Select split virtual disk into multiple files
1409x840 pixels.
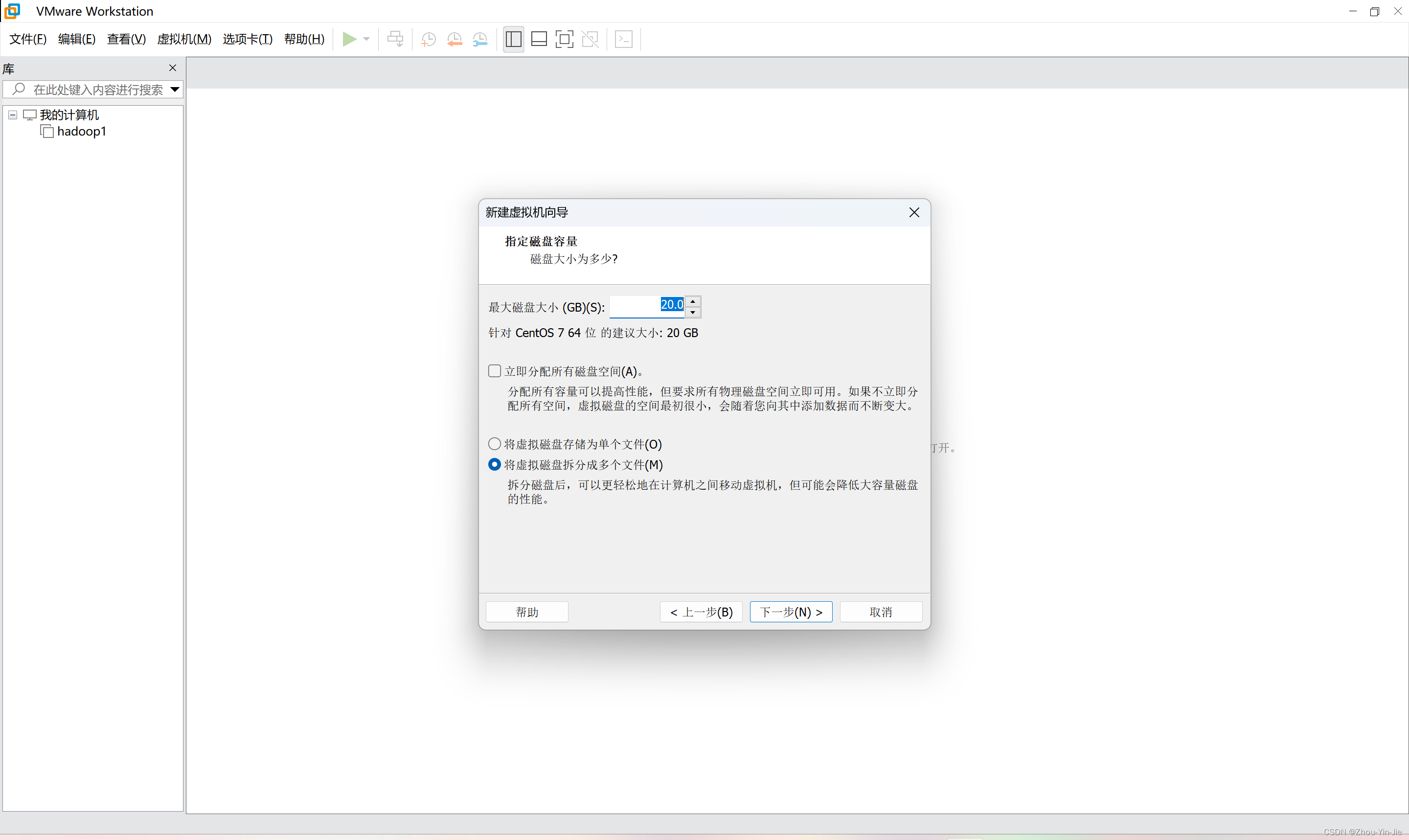(x=495, y=464)
